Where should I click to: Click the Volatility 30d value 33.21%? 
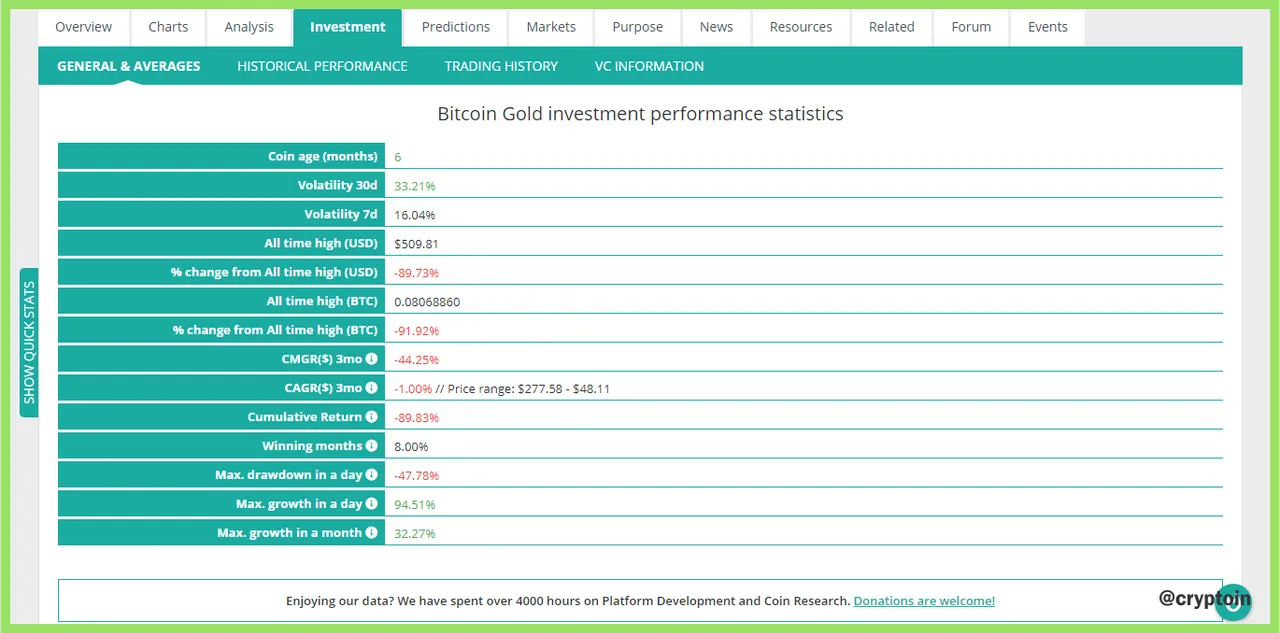pyautogui.click(x=415, y=186)
